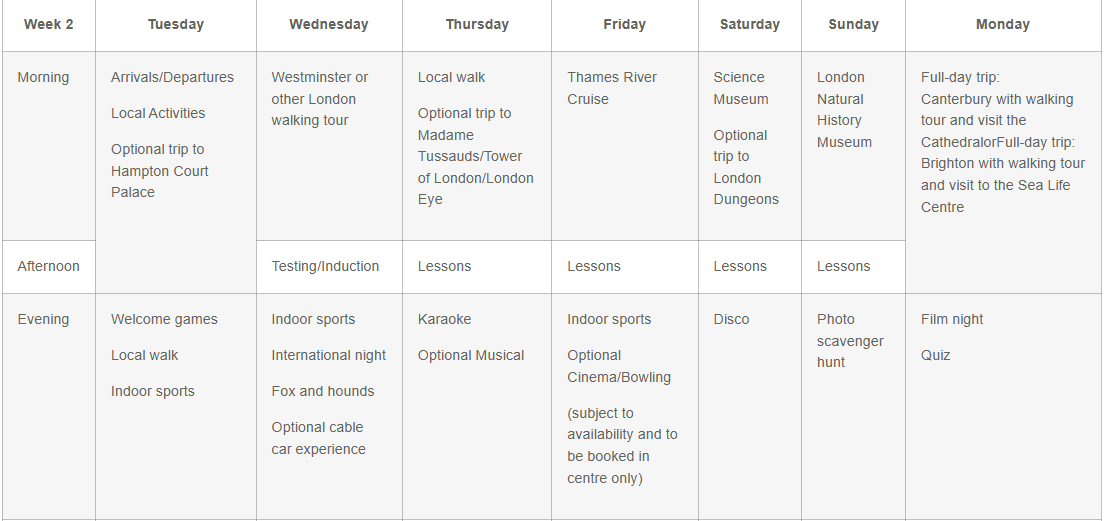Click the Morning row label
The height and width of the screenshot is (521, 1105).
coord(44,78)
